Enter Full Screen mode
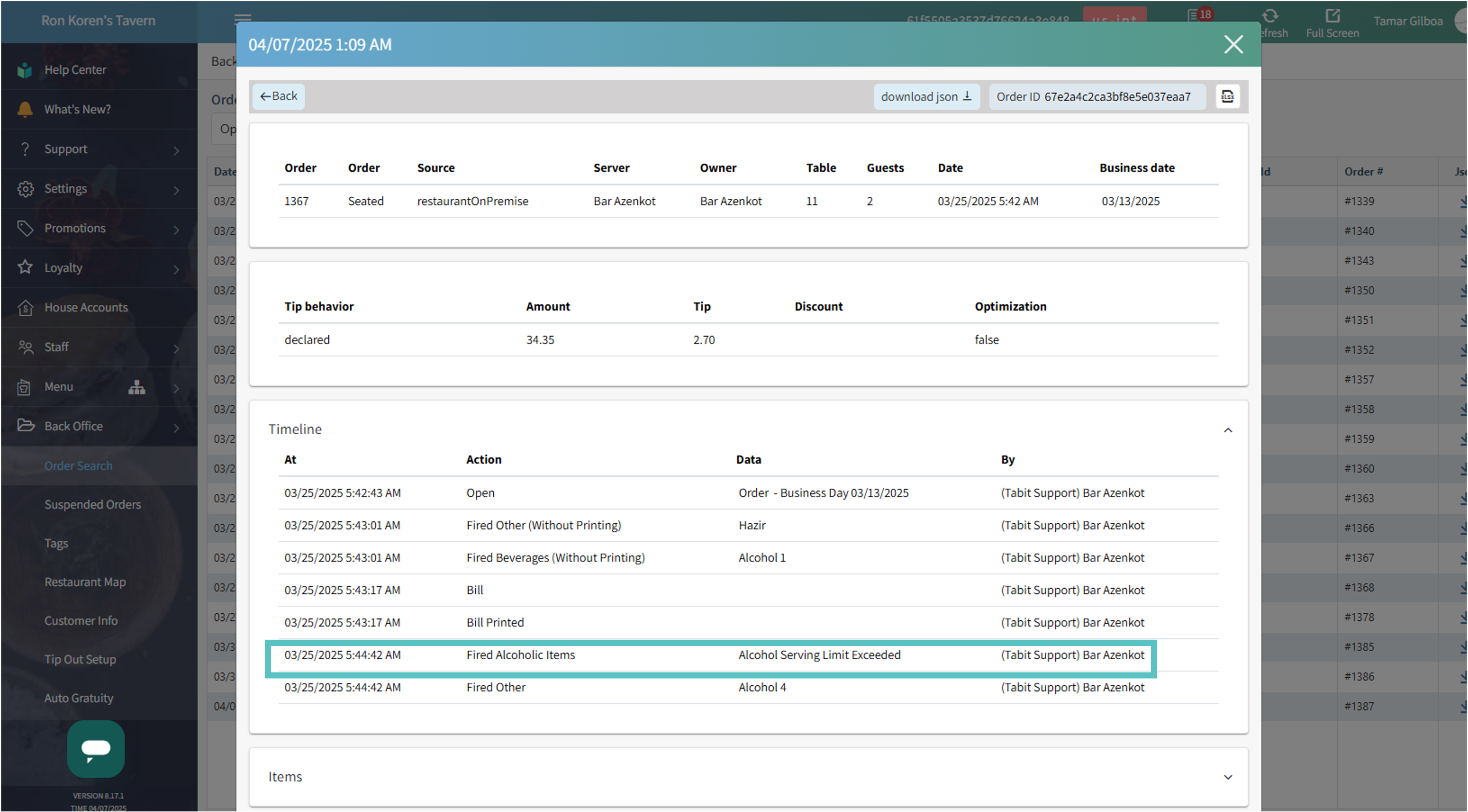This screenshot has height=812, width=1468. pos(1332,23)
